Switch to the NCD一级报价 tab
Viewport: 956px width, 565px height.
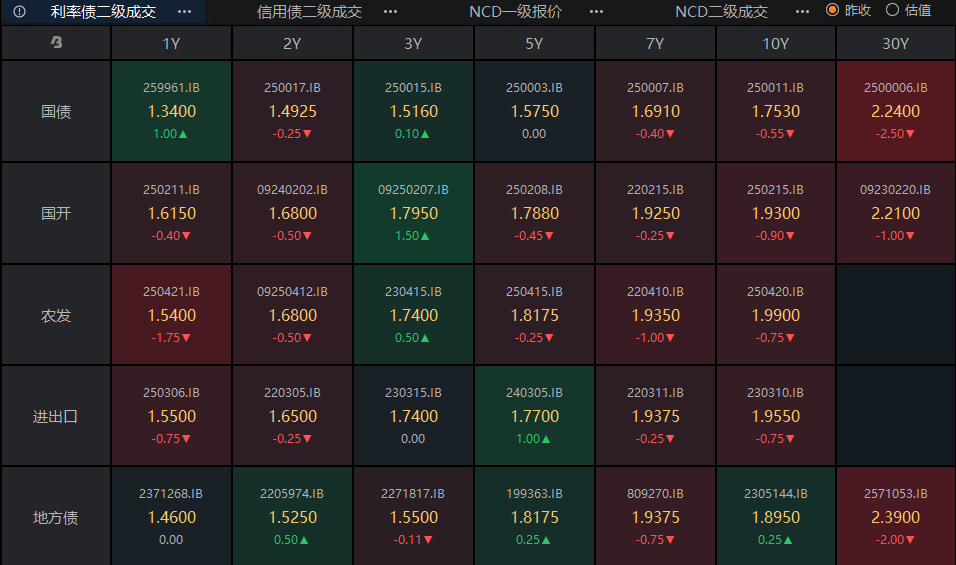pyautogui.click(x=515, y=11)
